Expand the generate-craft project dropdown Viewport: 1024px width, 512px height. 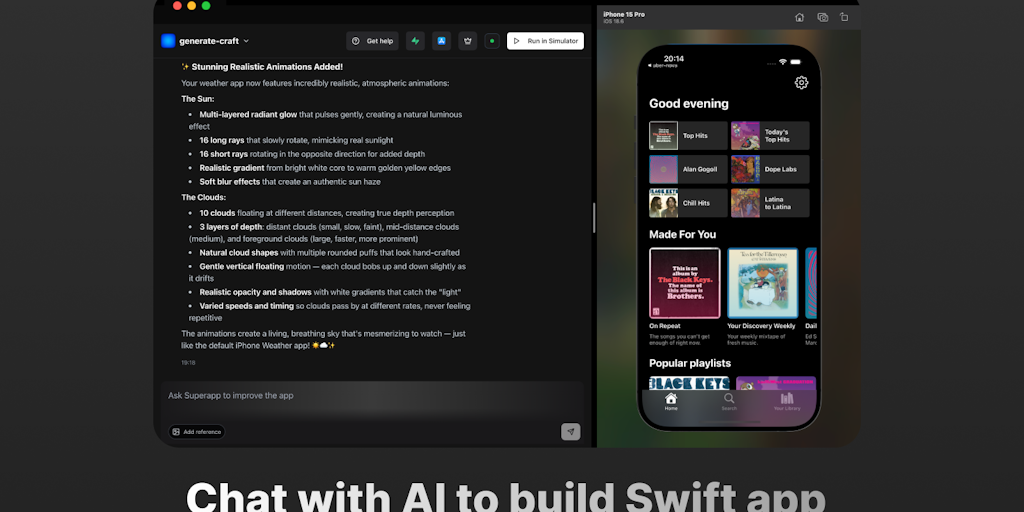click(x=246, y=41)
